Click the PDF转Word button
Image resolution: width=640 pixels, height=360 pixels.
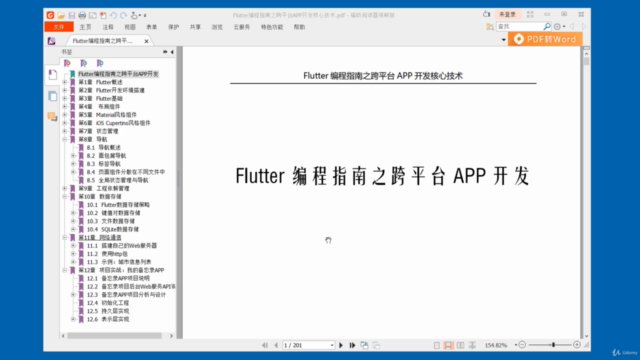[x=545, y=39]
